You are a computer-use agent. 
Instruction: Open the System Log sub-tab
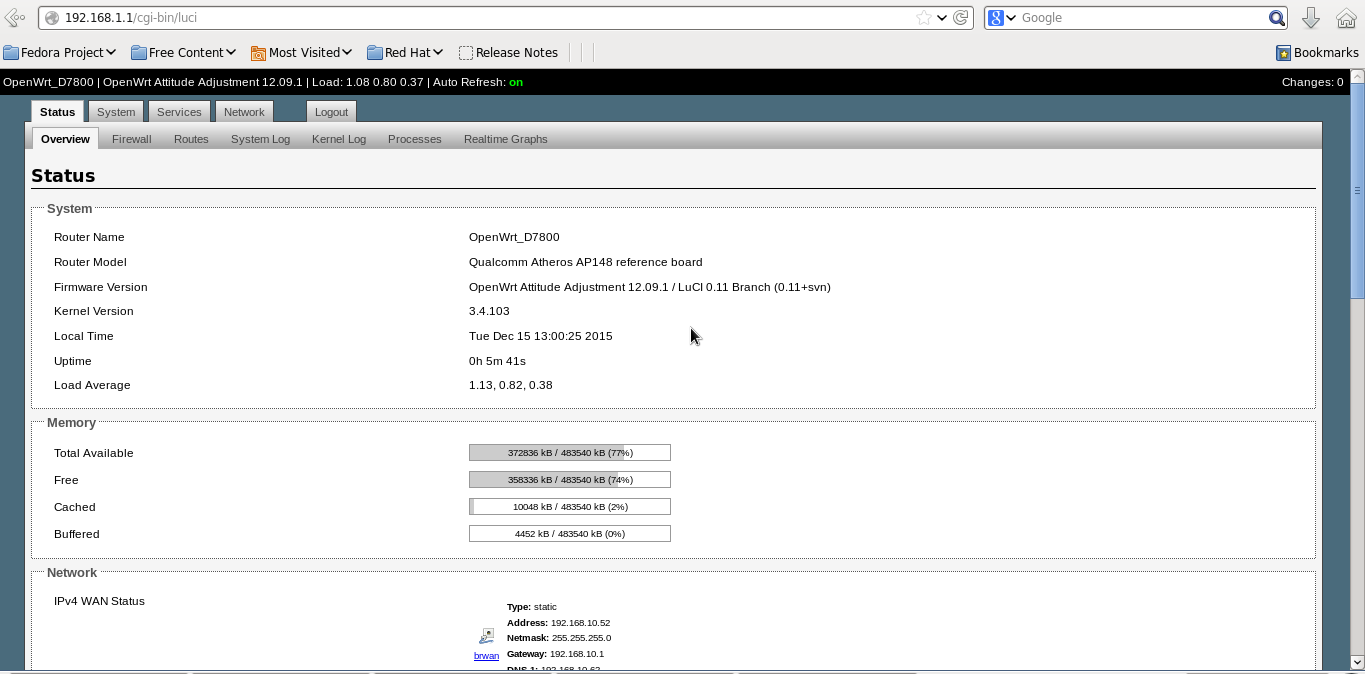[x=260, y=139]
